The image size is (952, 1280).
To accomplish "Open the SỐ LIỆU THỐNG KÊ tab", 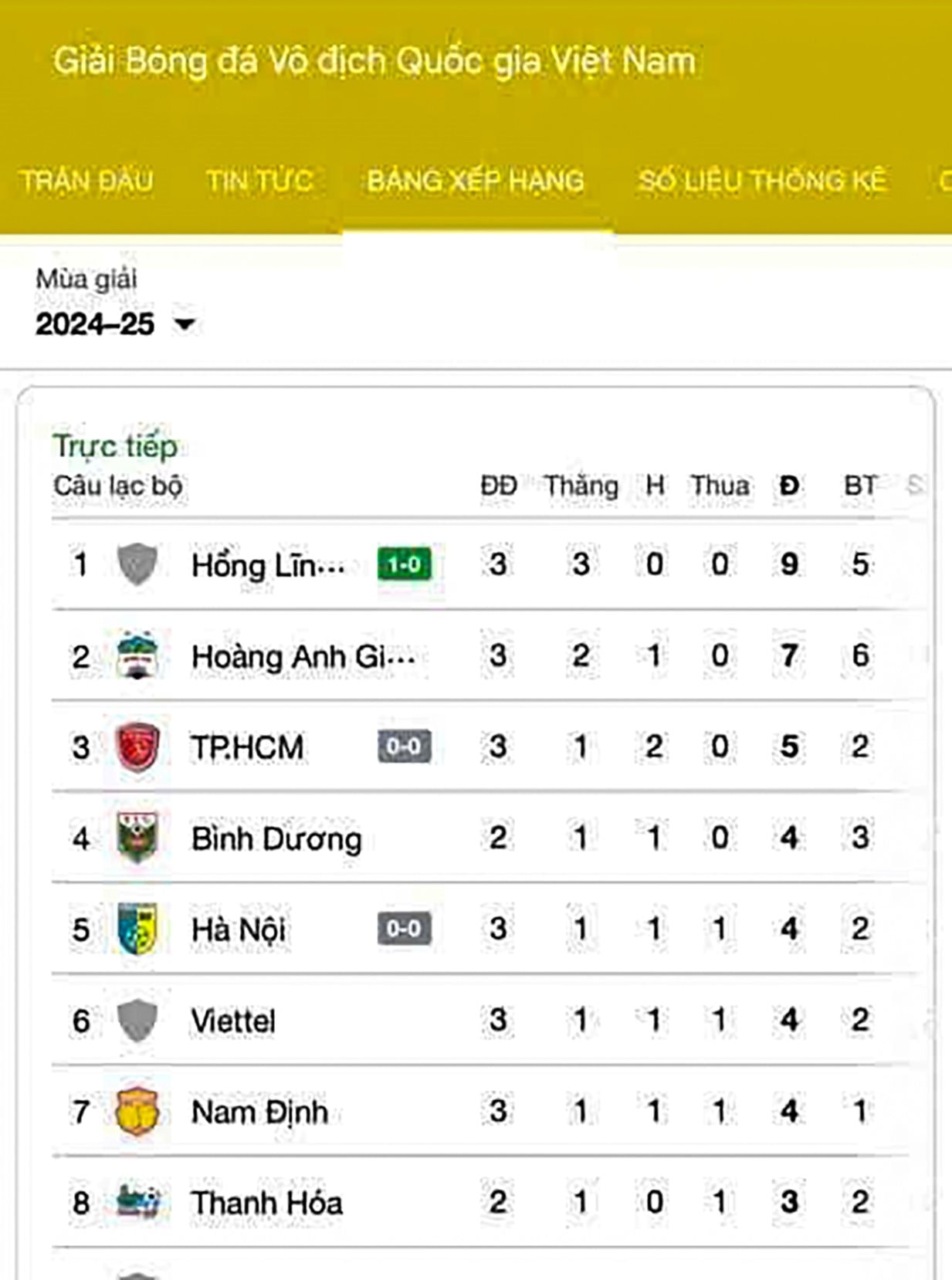I will [762, 181].
